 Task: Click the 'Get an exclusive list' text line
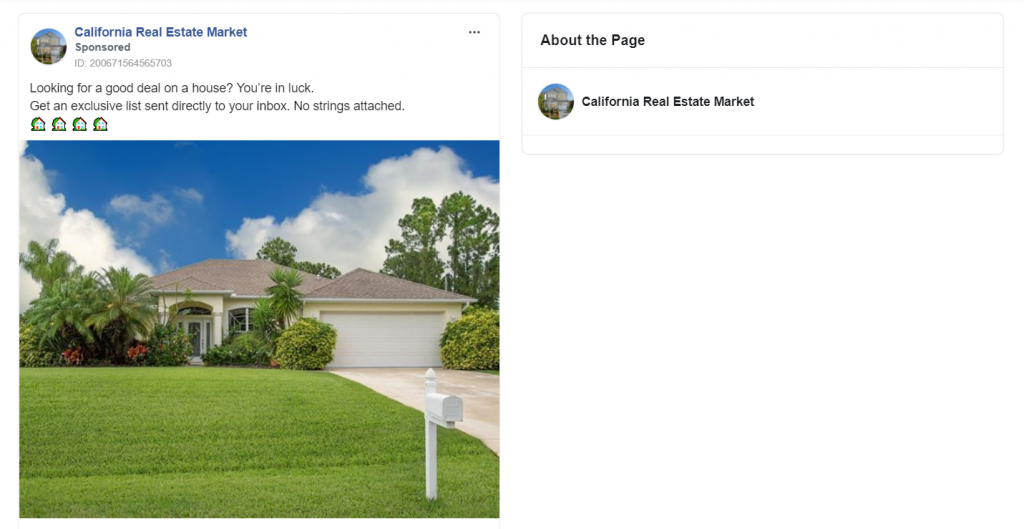pyautogui.click(x=217, y=106)
